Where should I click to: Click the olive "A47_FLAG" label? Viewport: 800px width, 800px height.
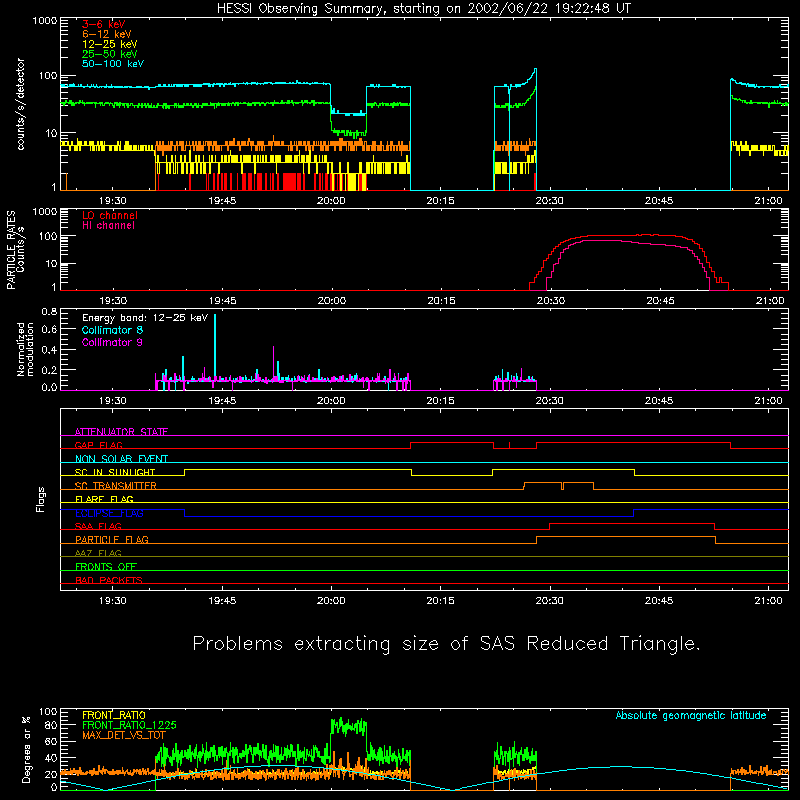(98, 553)
